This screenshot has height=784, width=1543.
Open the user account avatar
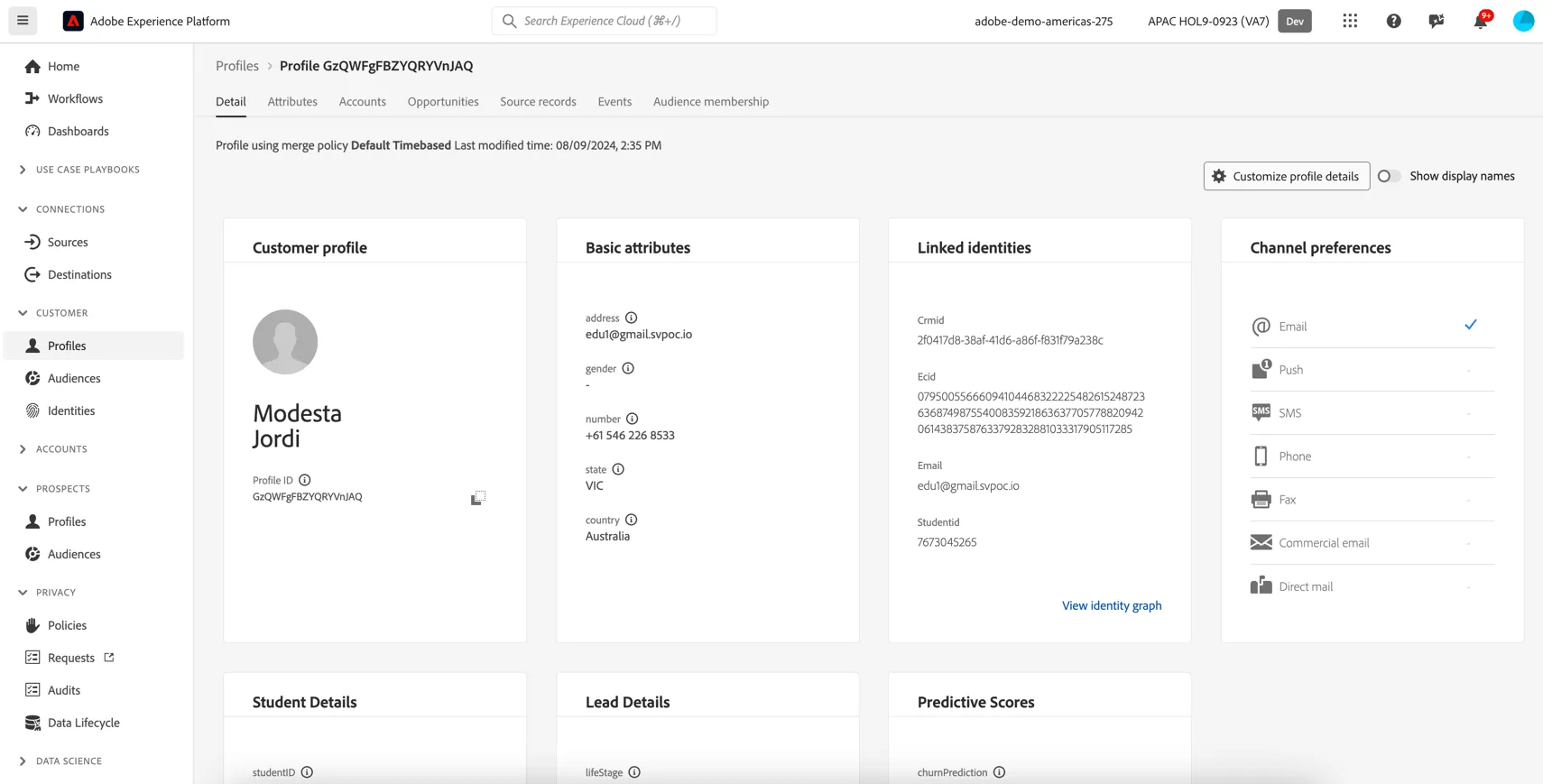pyautogui.click(x=1523, y=21)
